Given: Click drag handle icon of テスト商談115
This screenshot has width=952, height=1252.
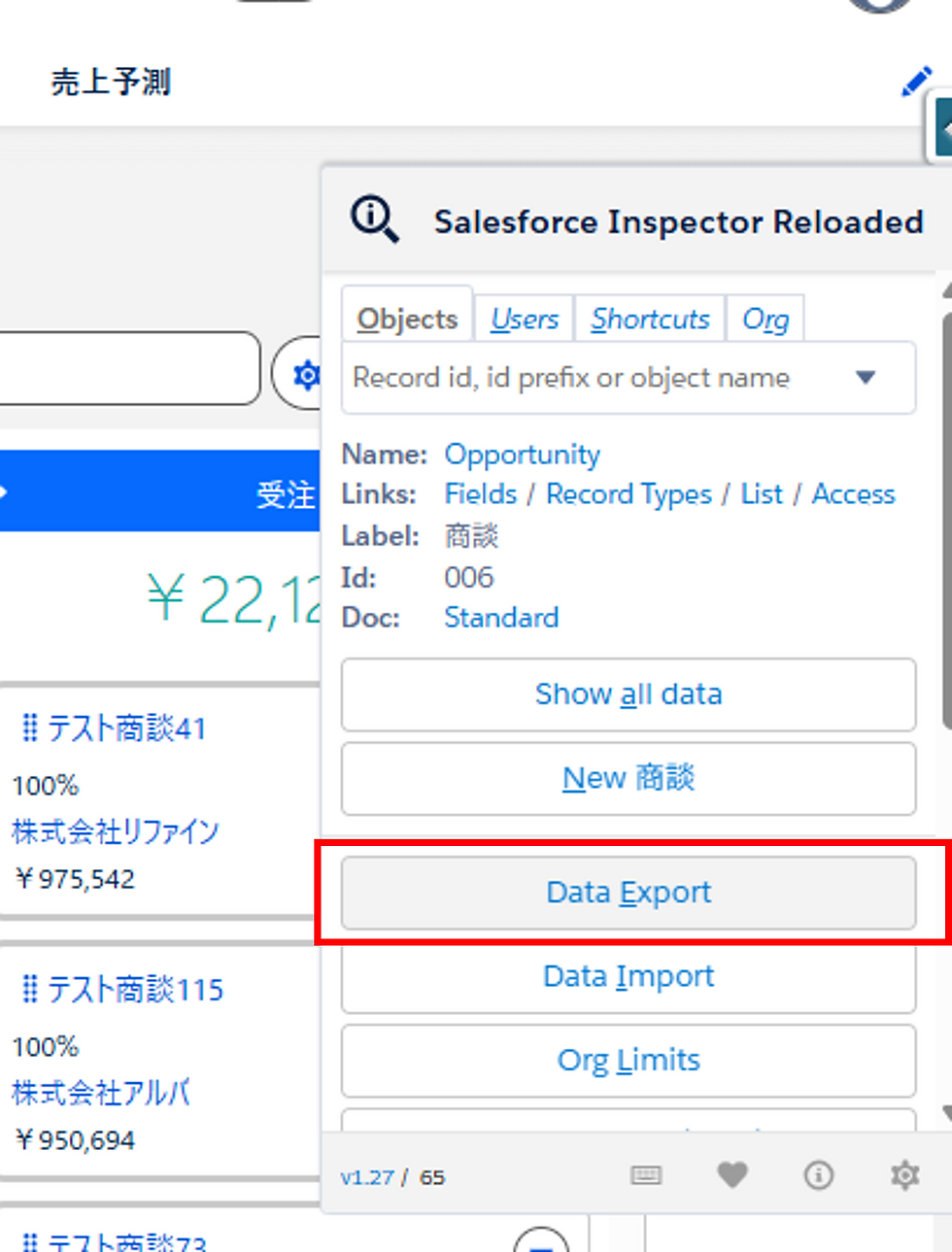Looking at the screenshot, I should (x=29, y=989).
